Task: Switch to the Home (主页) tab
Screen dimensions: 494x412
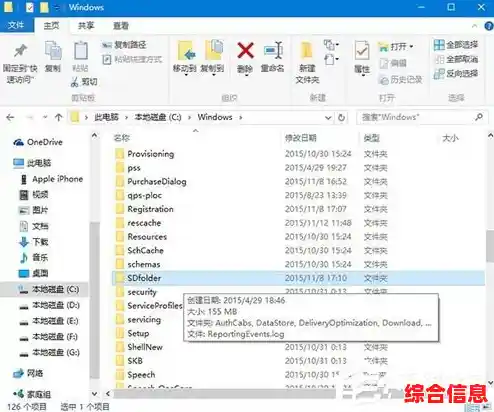Action: click(x=52, y=25)
